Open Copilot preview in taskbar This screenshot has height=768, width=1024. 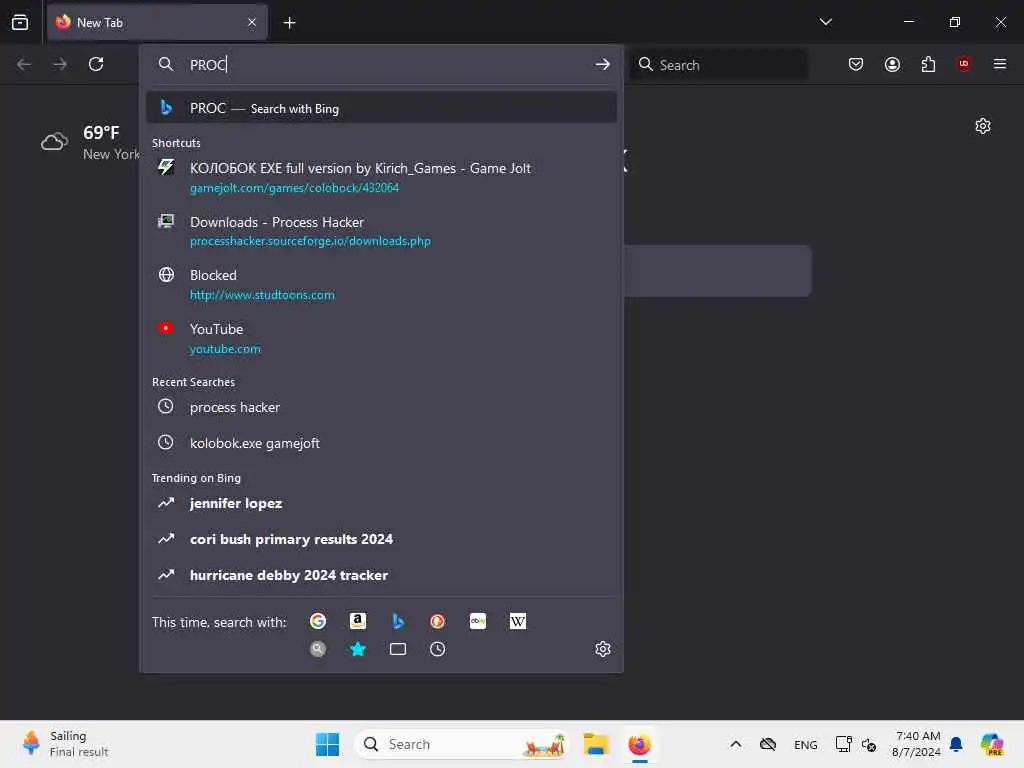pyautogui.click(x=992, y=744)
